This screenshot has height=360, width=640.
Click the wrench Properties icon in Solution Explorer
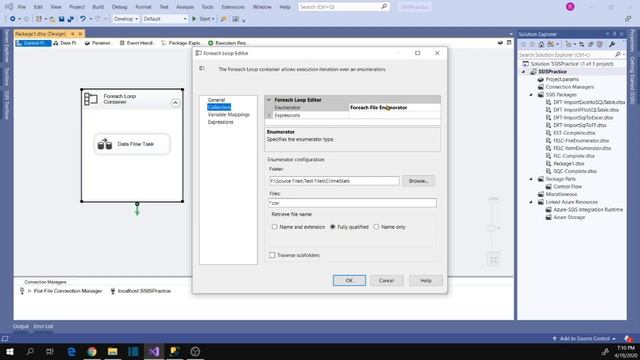[x=612, y=44]
